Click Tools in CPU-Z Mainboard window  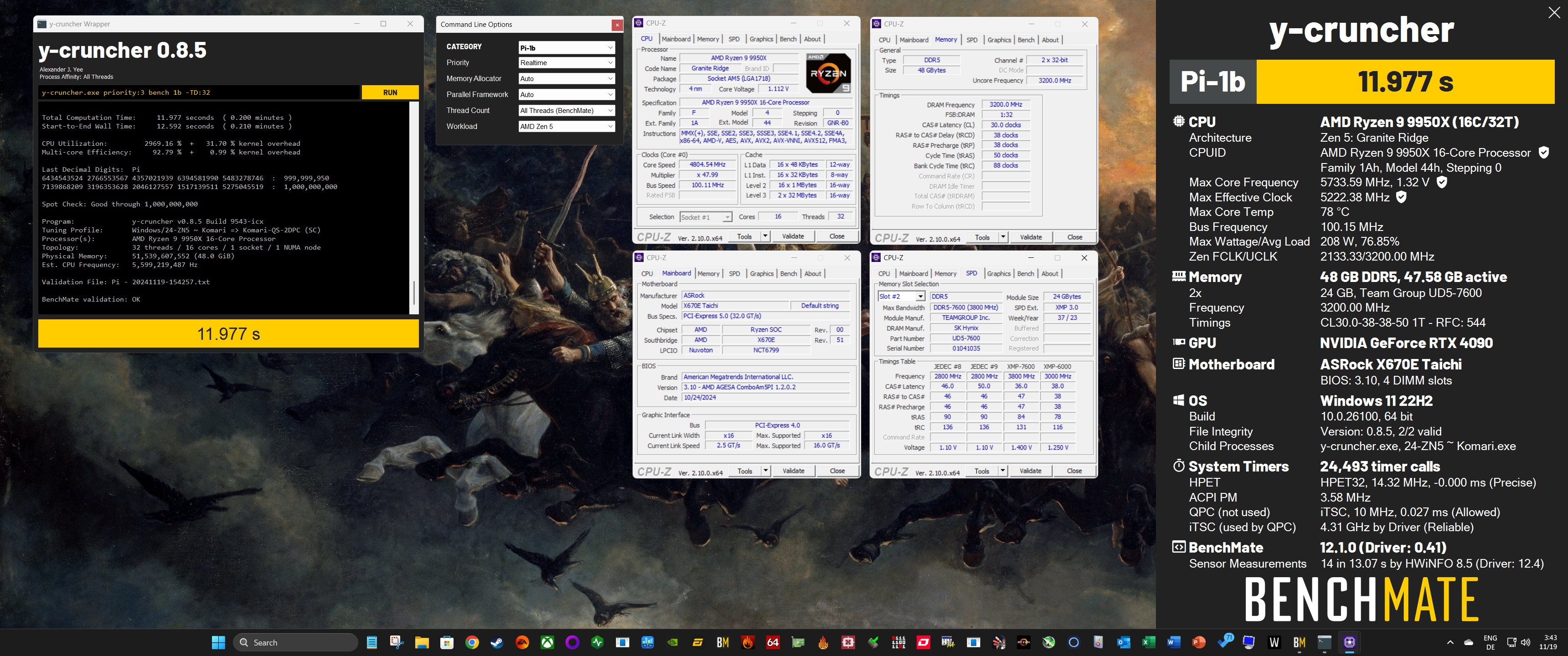(744, 471)
